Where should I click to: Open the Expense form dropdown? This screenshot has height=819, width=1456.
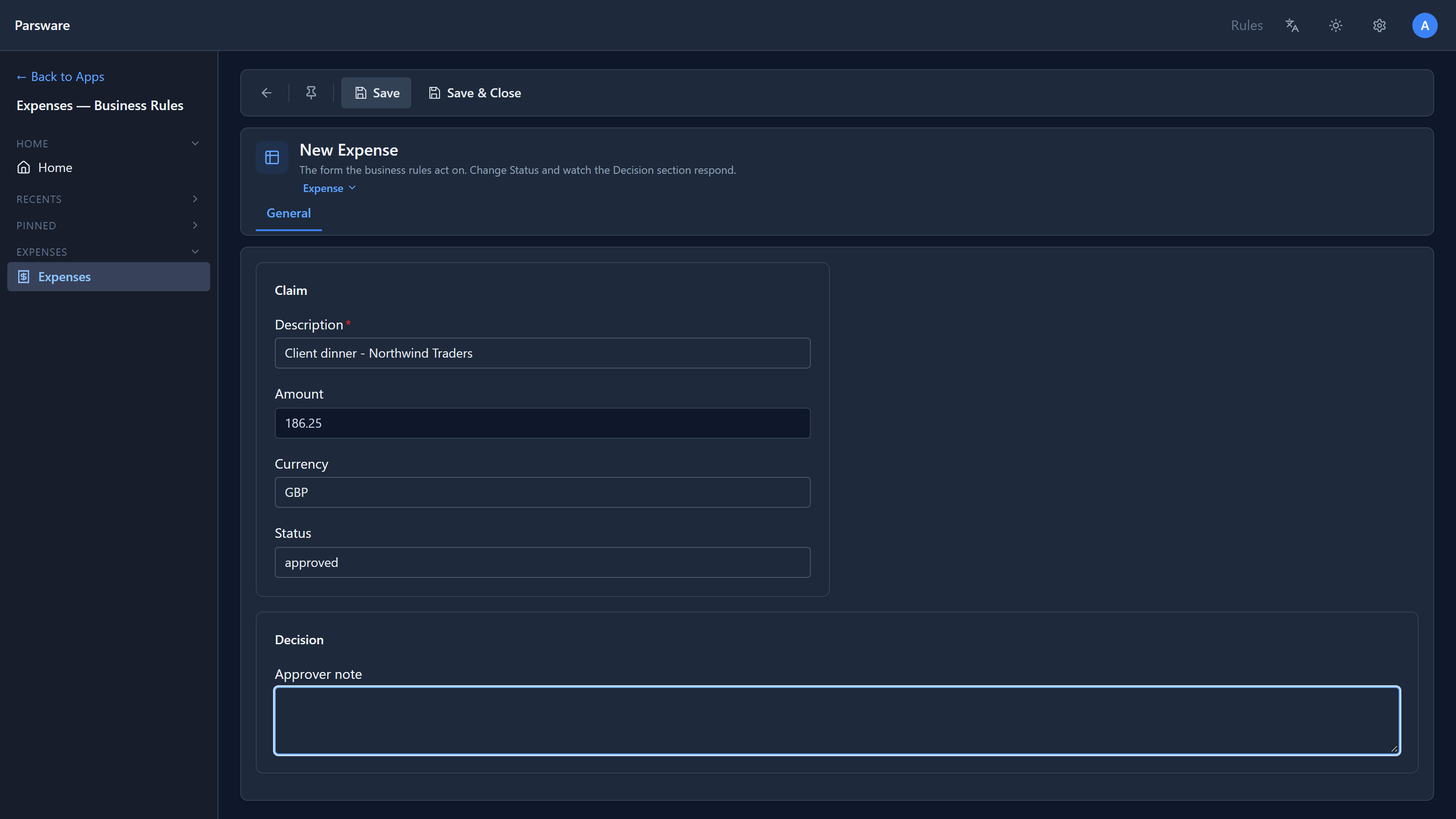(x=329, y=188)
